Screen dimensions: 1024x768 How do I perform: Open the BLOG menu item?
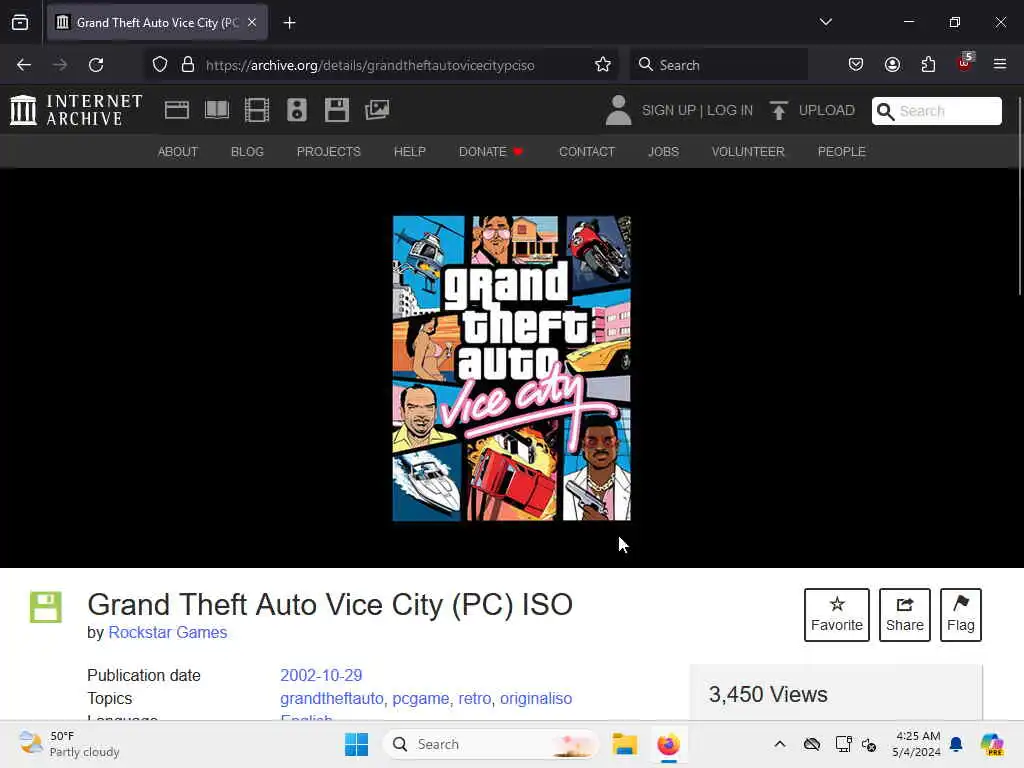point(247,152)
